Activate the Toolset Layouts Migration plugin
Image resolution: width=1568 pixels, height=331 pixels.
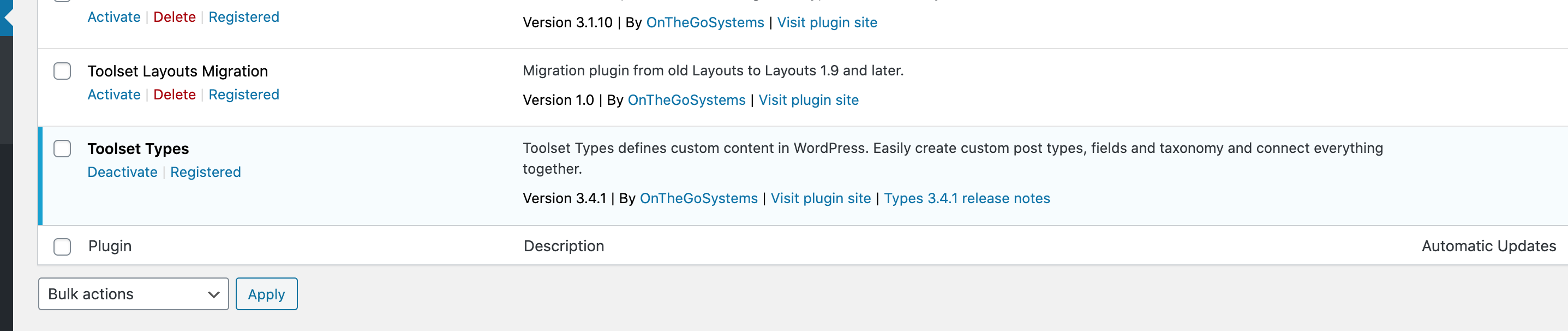(x=114, y=94)
